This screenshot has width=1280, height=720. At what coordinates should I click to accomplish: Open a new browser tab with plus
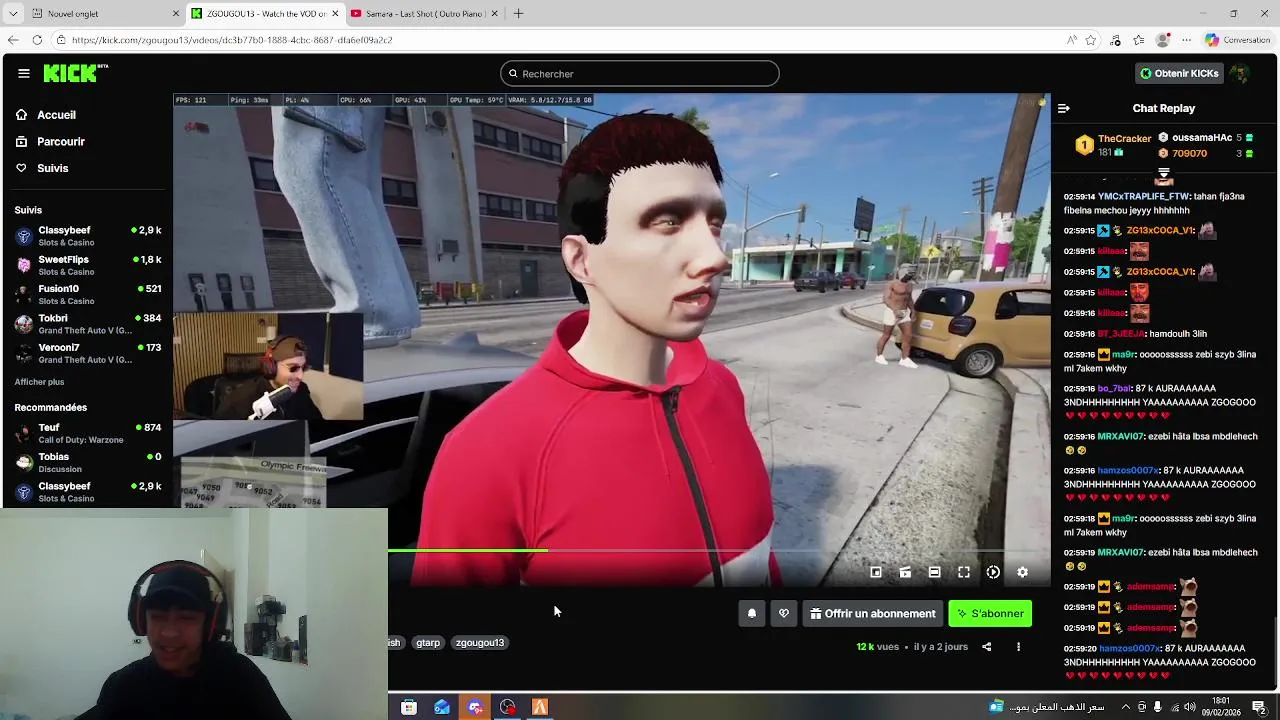coord(518,14)
